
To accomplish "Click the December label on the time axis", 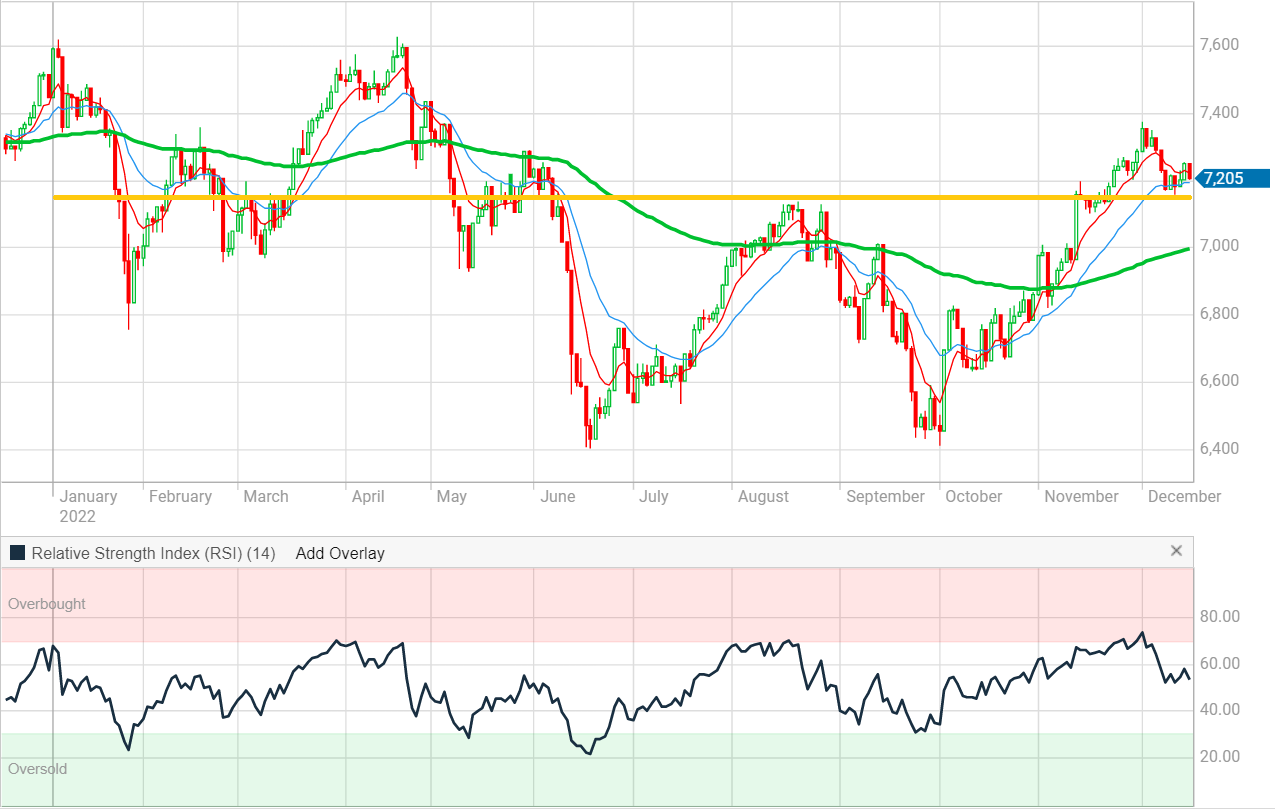I will [x=1184, y=496].
